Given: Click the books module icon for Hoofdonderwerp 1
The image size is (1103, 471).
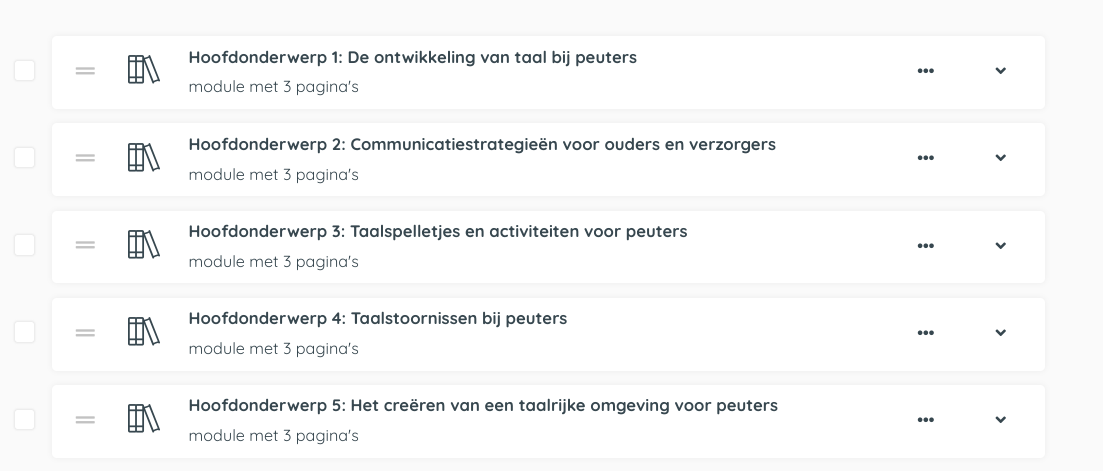Looking at the screenshot, I should coord(143,70).
